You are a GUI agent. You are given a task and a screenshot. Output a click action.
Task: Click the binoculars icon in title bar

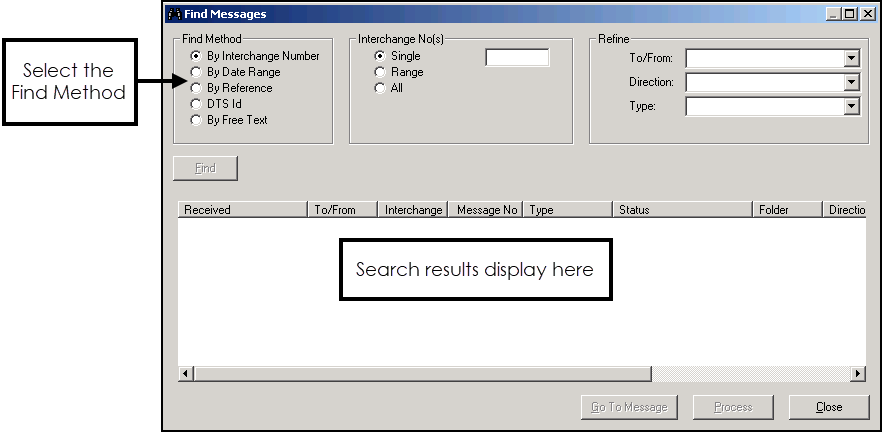point(173,14)
